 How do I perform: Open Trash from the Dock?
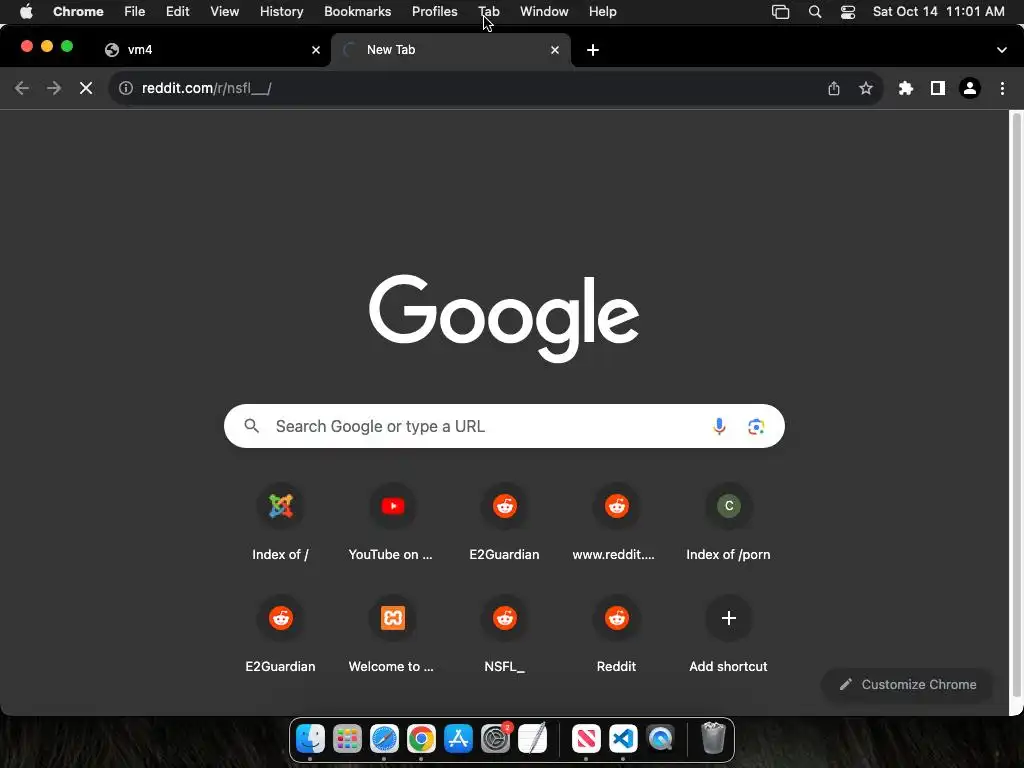[x=713, y=738]
